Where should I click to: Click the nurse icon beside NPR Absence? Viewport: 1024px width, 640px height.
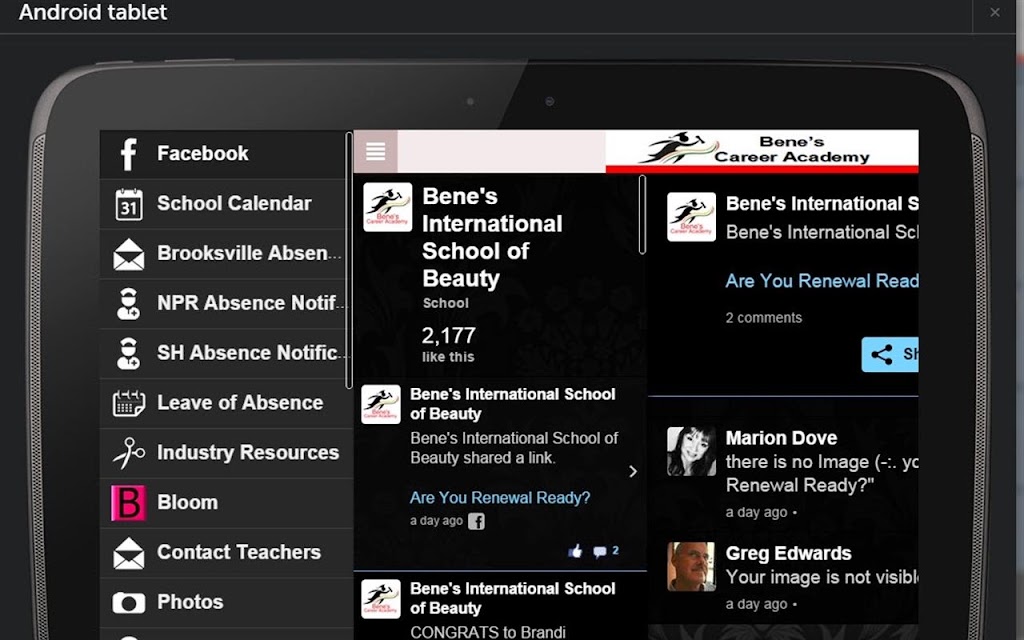(x=129, y=304)
